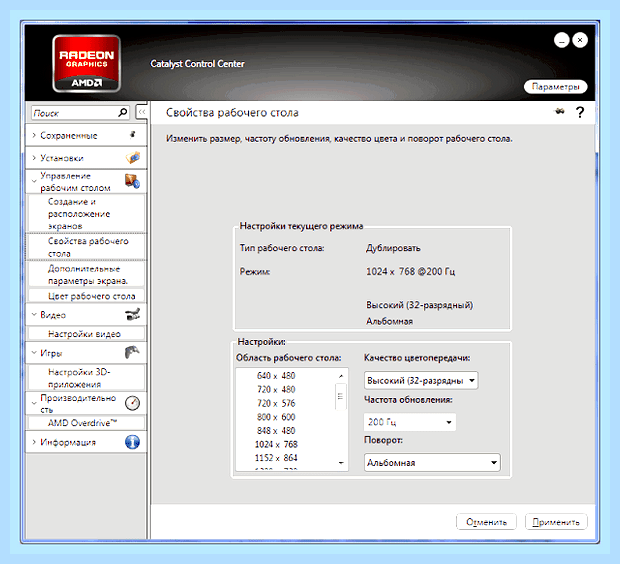Select Свойства рабочего стола in sidebar
The width and height of the screenshot is (620, 564).
pos(86,247)
